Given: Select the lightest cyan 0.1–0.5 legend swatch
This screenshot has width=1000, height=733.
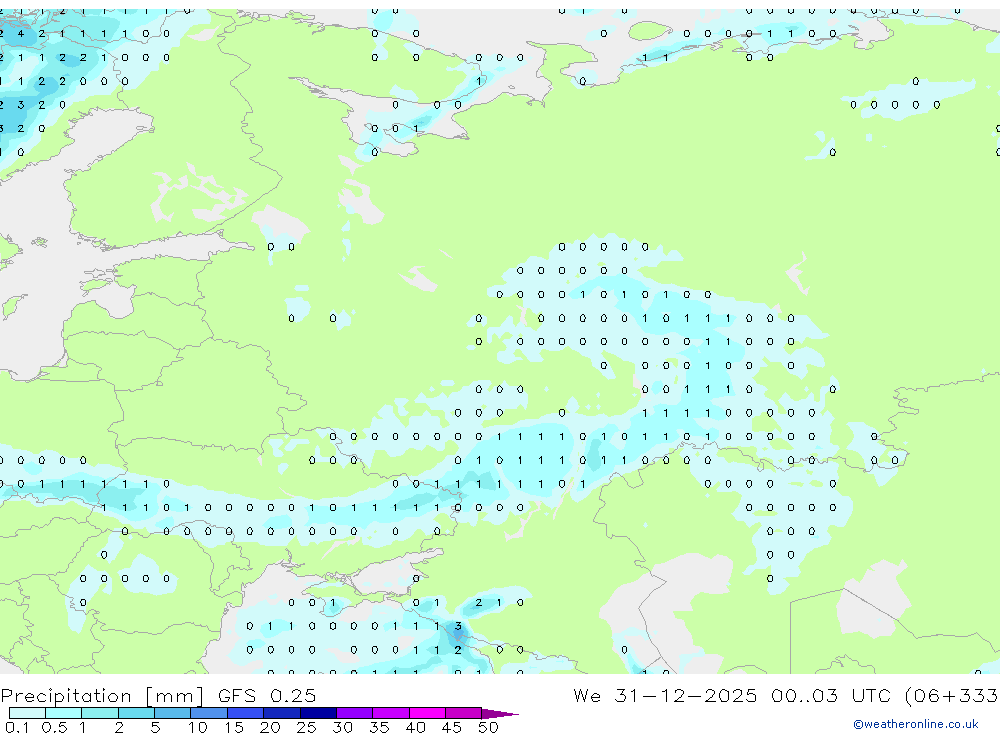Looking at the screenshot, I should pos(27,713).
